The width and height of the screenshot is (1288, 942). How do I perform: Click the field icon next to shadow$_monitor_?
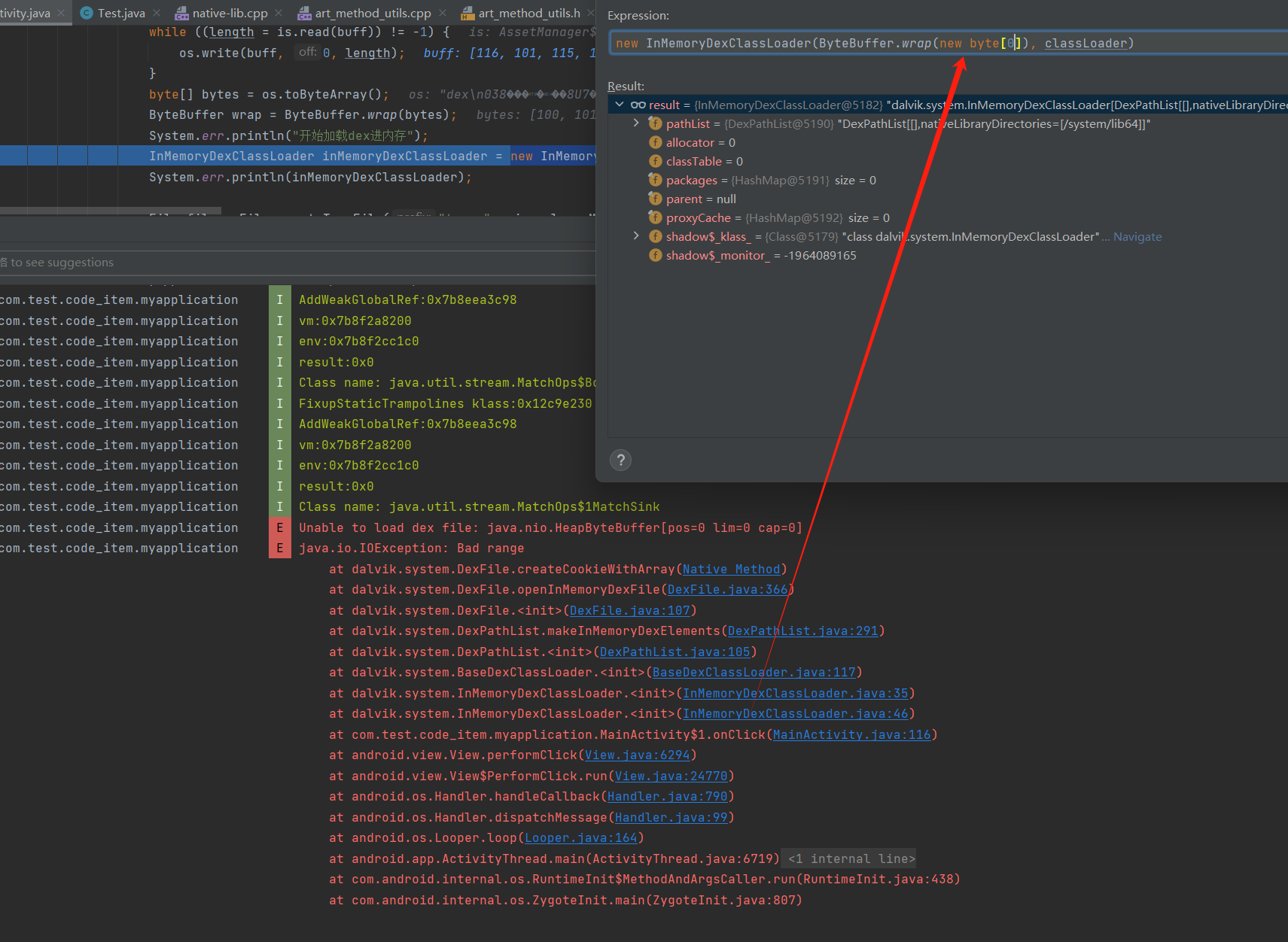click(x=656, y=255)
